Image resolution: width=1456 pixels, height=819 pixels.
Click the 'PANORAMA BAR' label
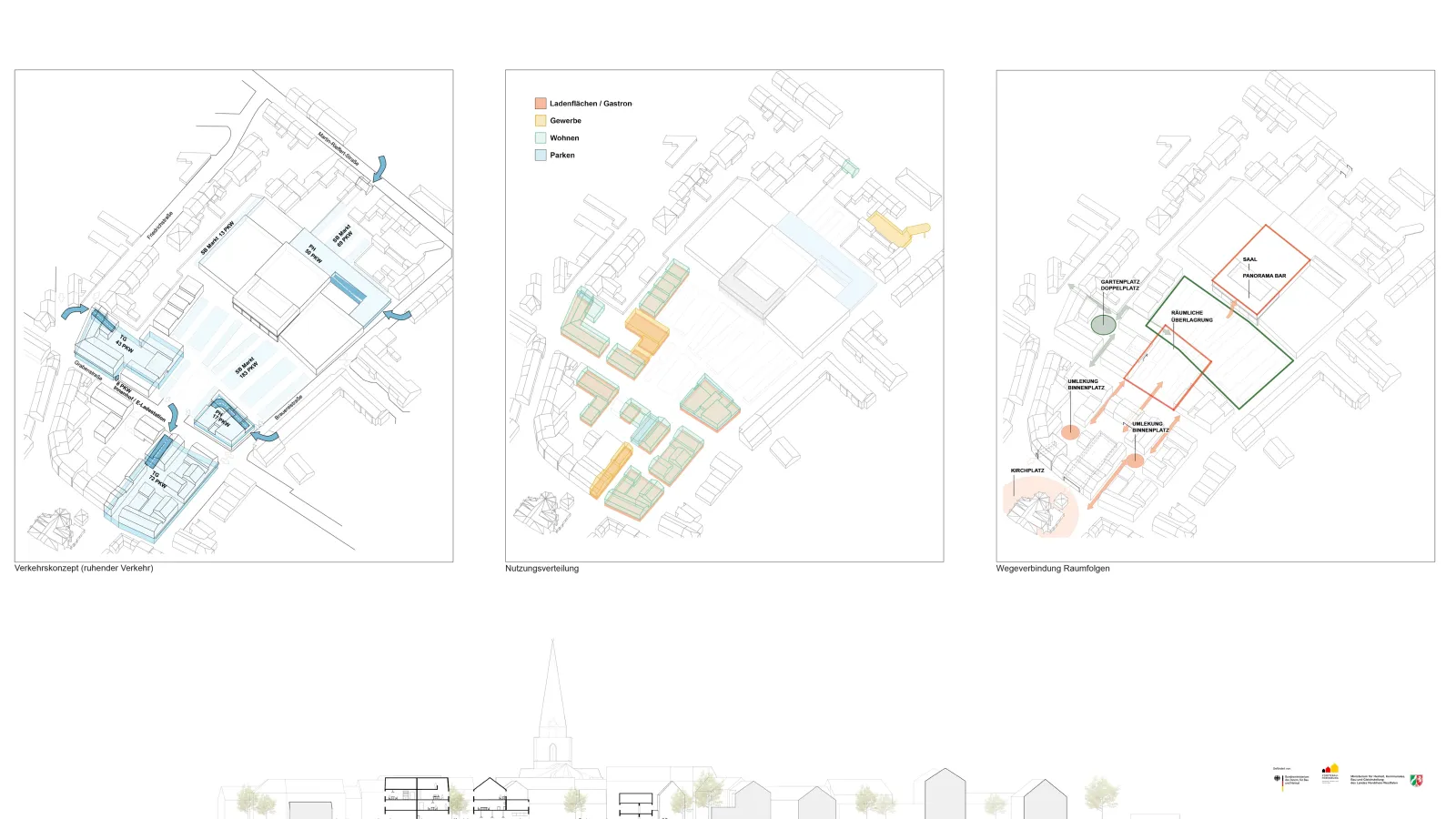pos(1264,276)
